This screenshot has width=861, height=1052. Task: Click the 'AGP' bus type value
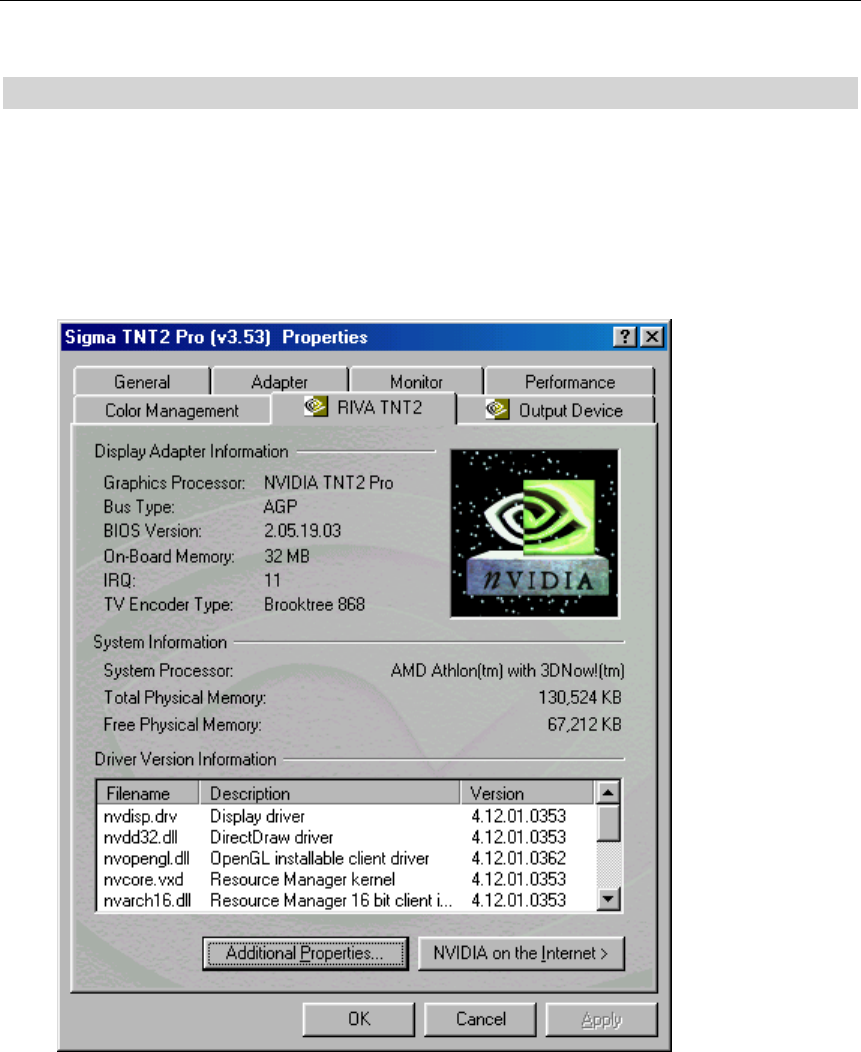click(280, 507)
